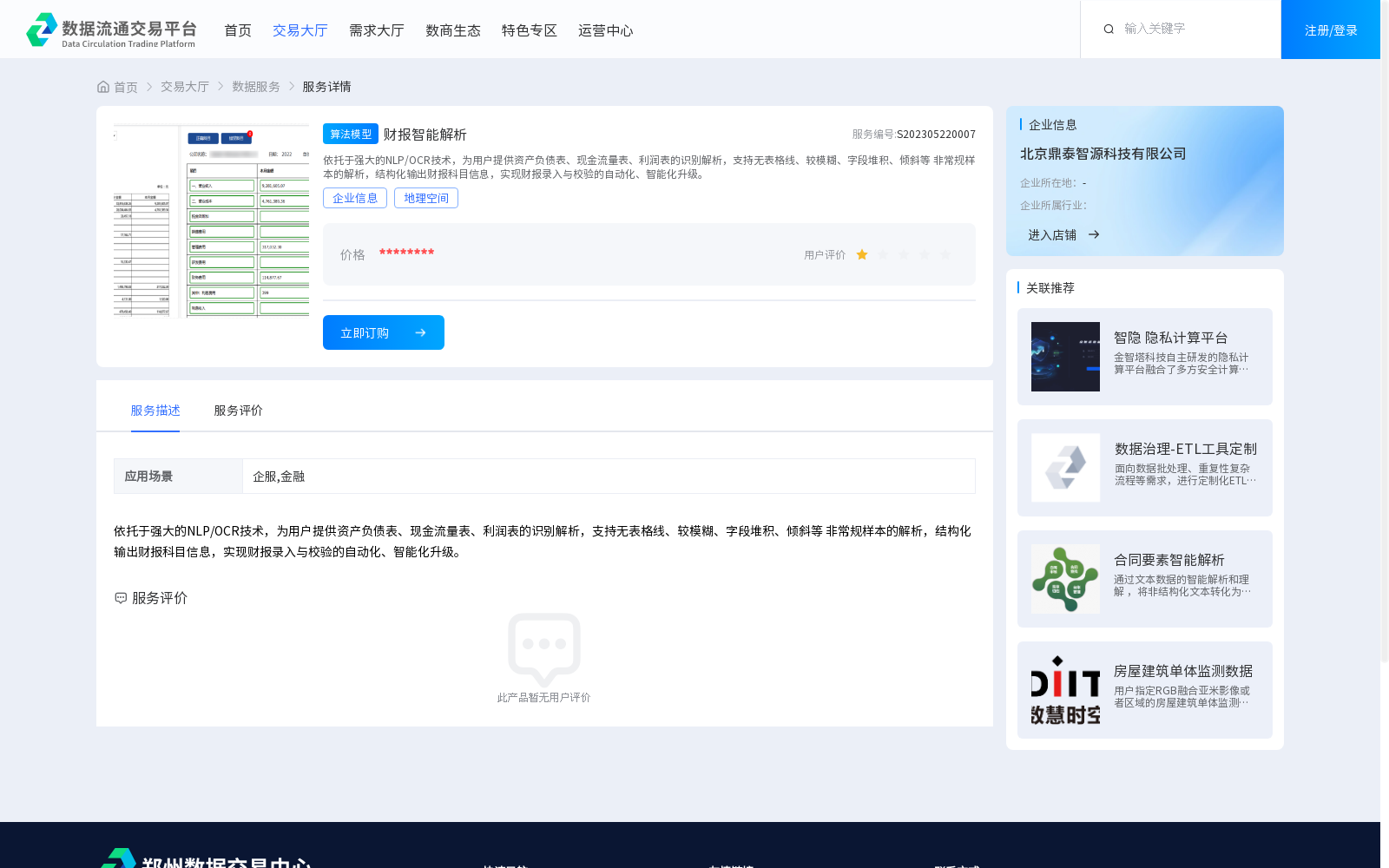
Task: Click the fifth rating star
Action: click(x=945, y=254)
